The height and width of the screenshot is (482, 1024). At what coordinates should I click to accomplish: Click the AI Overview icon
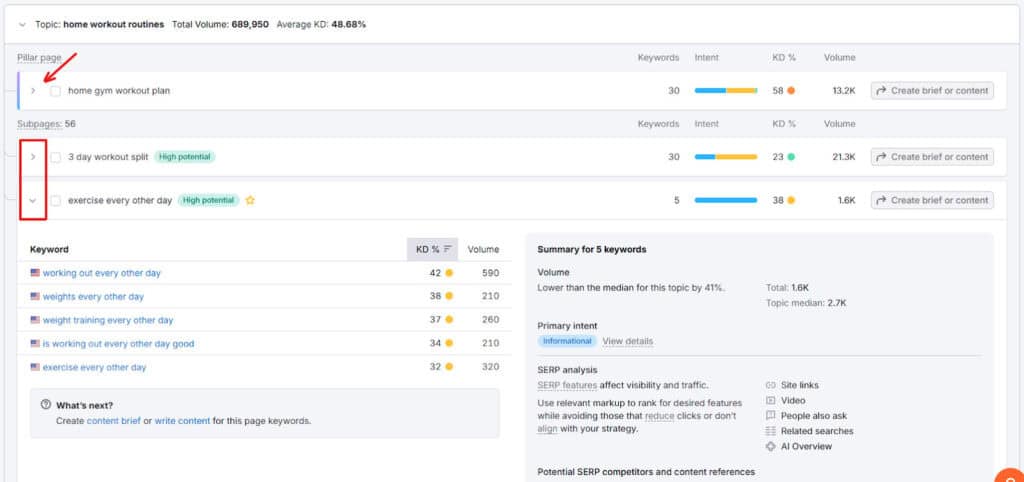pyautogui.click(x=771, y=447)
